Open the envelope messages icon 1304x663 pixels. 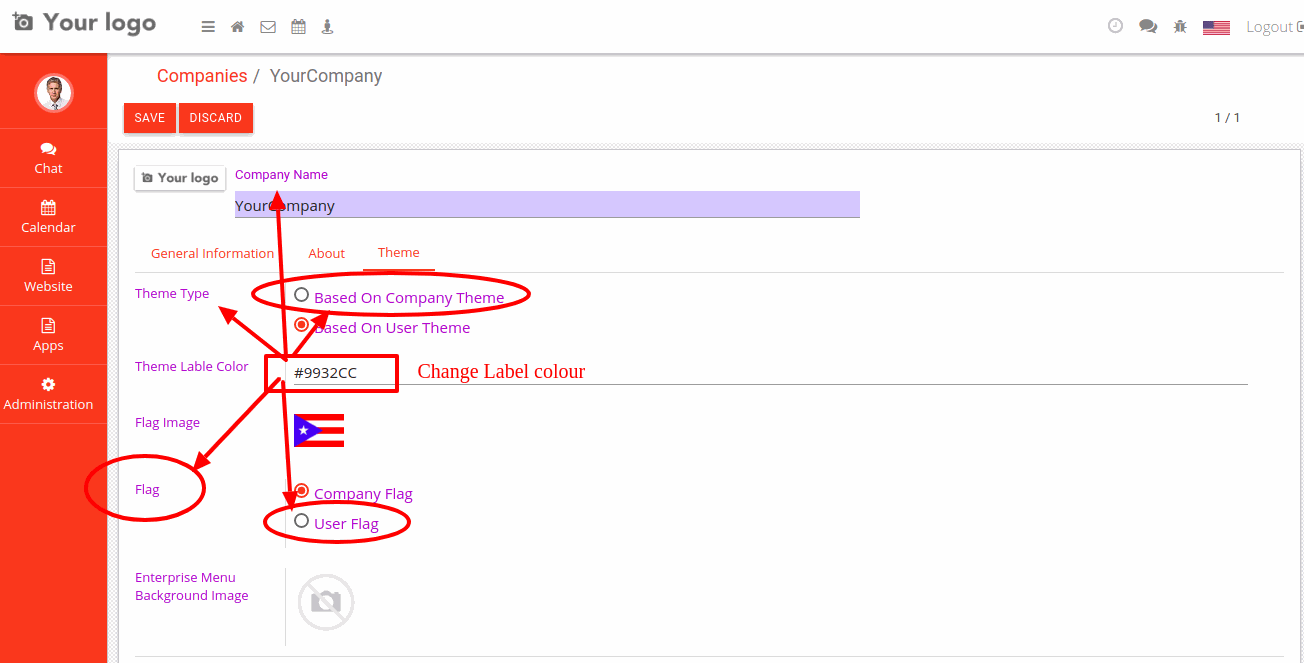click(268, 27)
